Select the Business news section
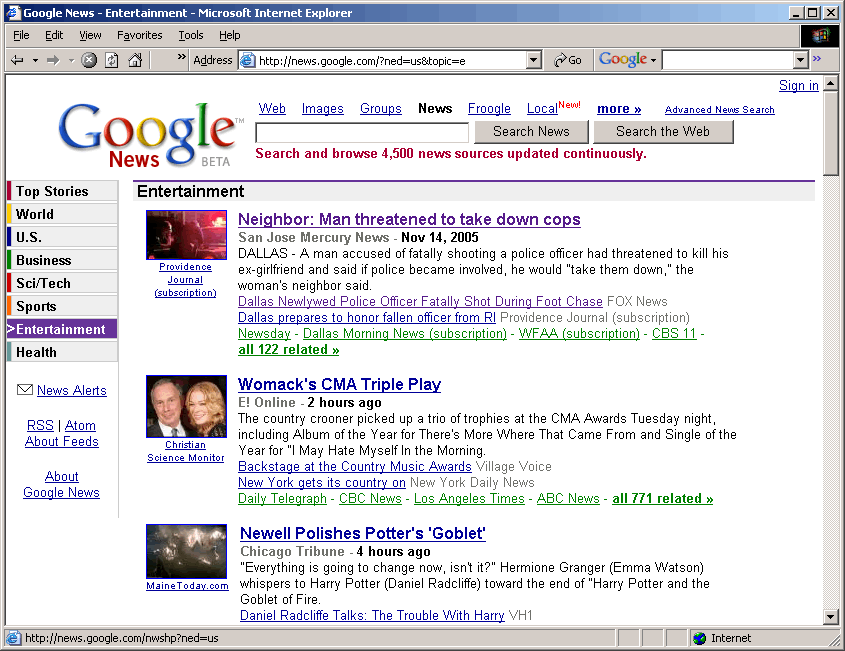The width and height of the screenshot is (845, 651). tap(63, 260)
